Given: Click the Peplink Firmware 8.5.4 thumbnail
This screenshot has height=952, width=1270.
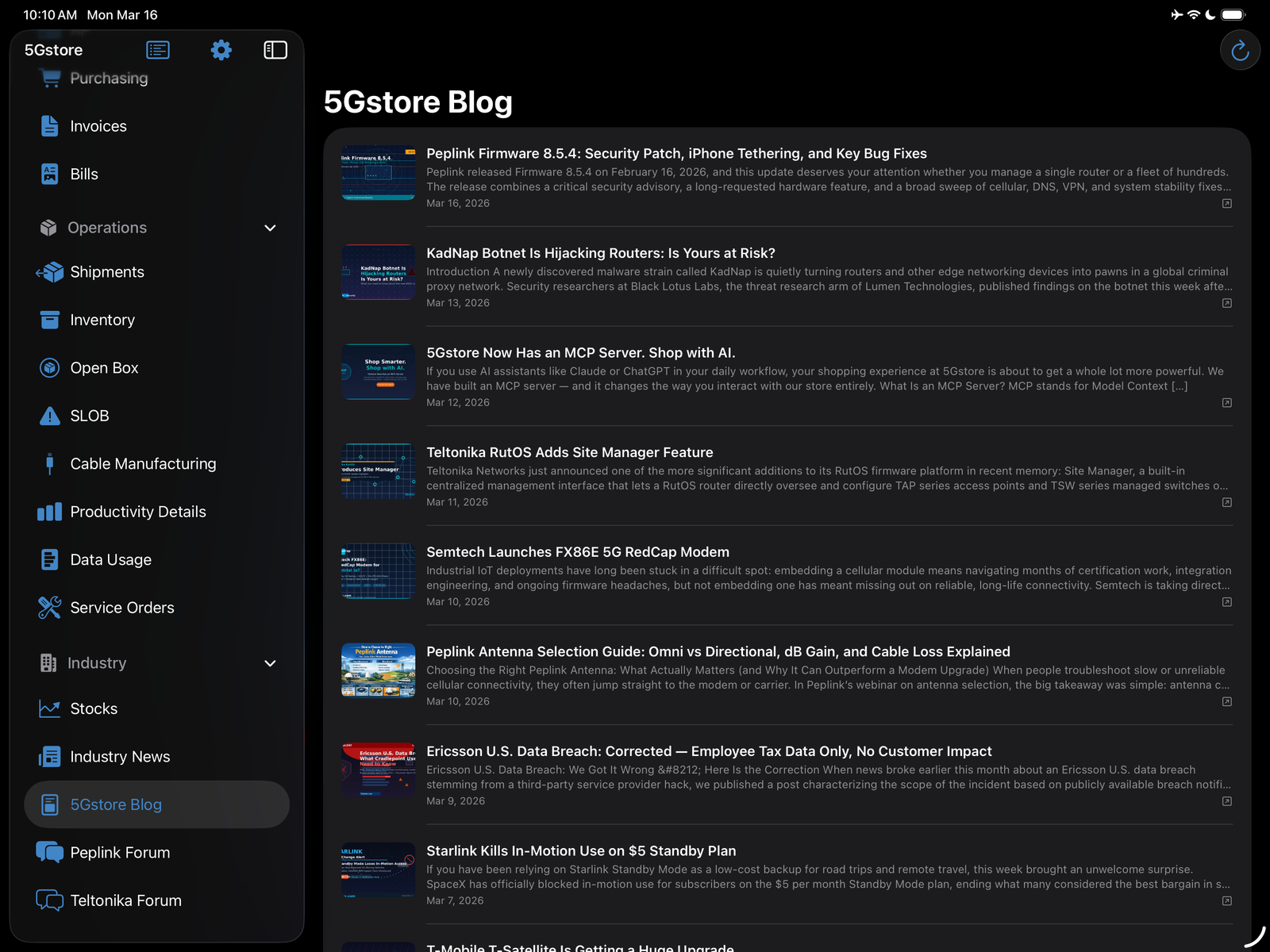Looking at the screenshot, I should click(378, 171).
